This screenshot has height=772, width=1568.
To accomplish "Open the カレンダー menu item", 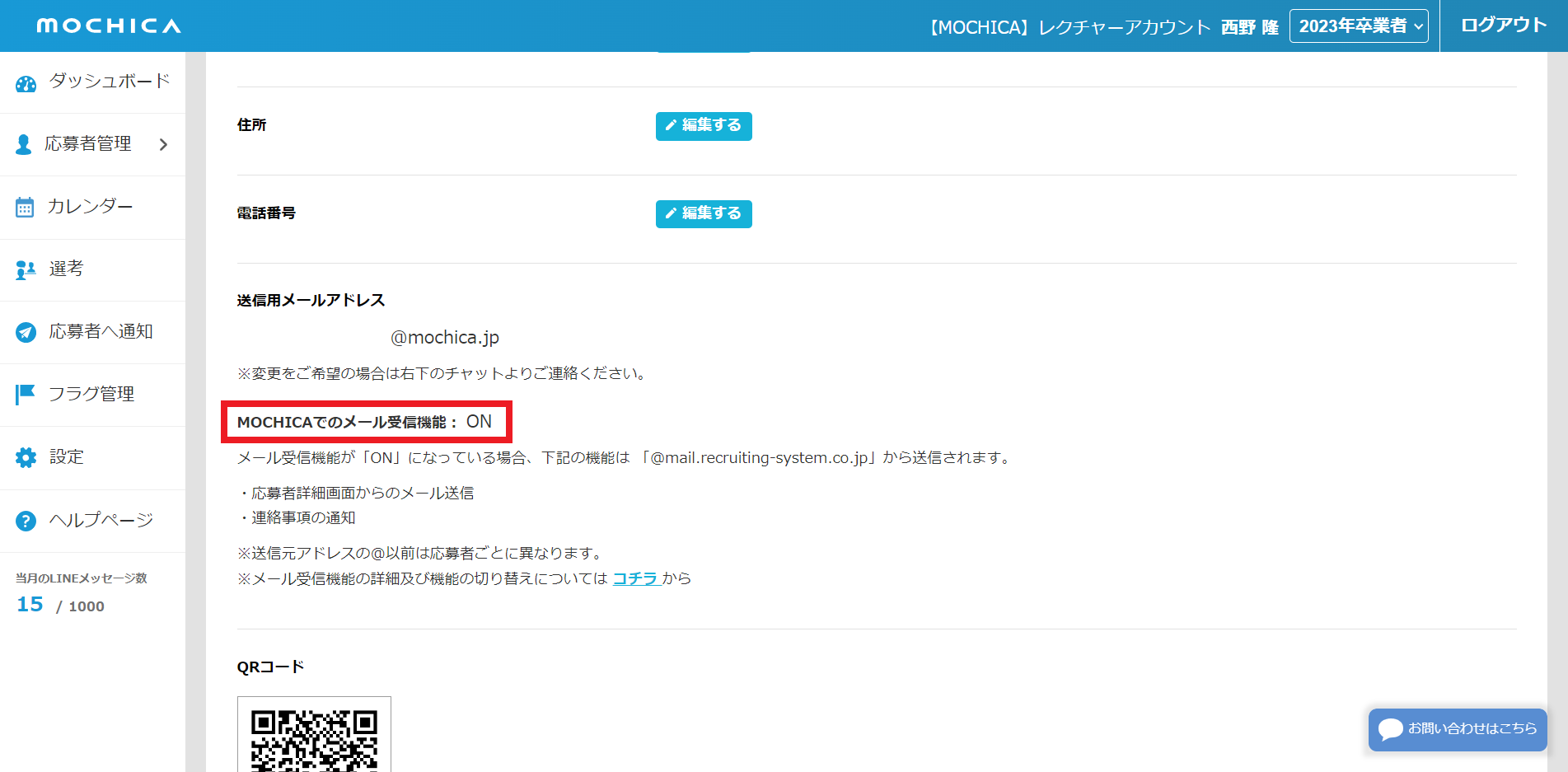I will [90, 207].
